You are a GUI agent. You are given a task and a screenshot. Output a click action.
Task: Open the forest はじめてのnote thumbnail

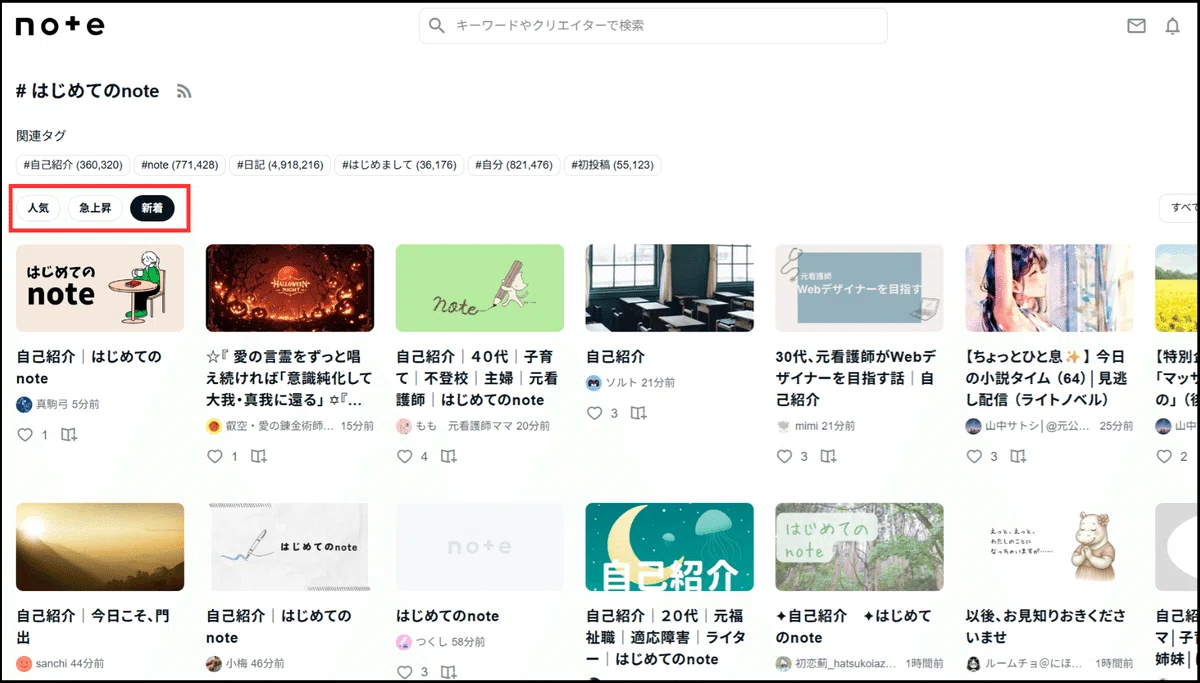(860, 547)
